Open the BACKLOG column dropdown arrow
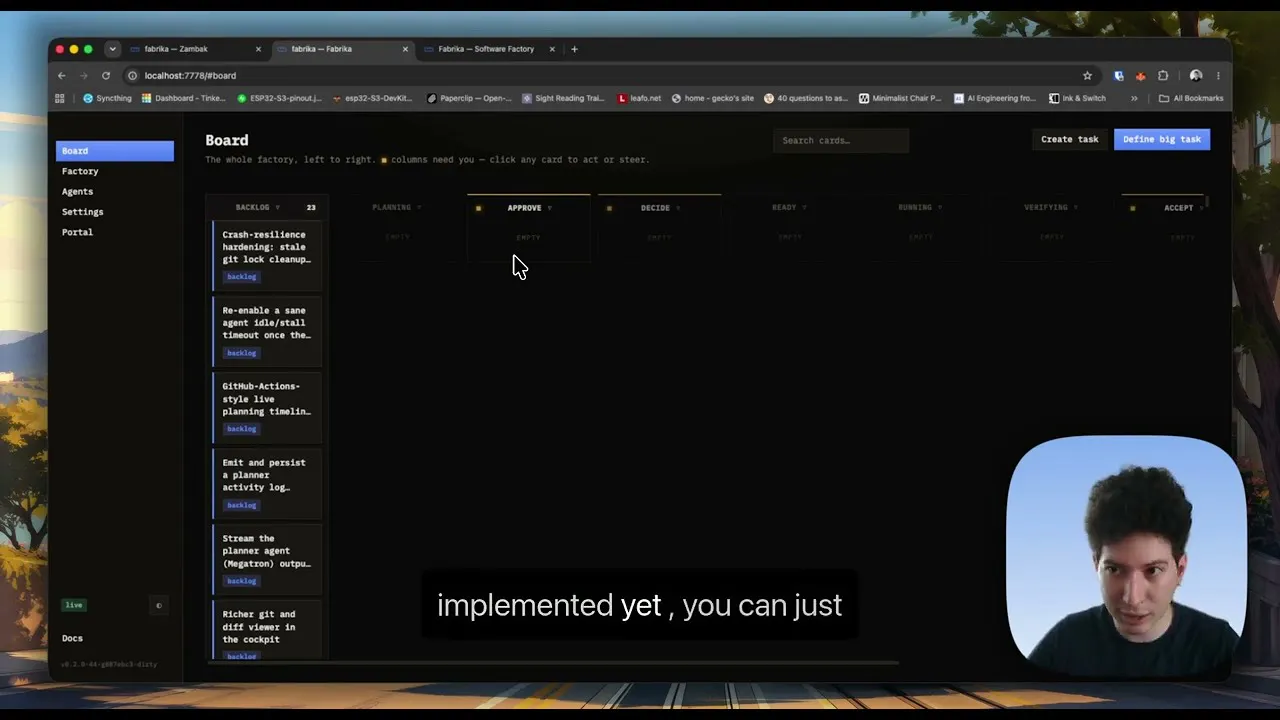Image resolution: width=1280 pixels, height=720 pixels. pos(277,208)
